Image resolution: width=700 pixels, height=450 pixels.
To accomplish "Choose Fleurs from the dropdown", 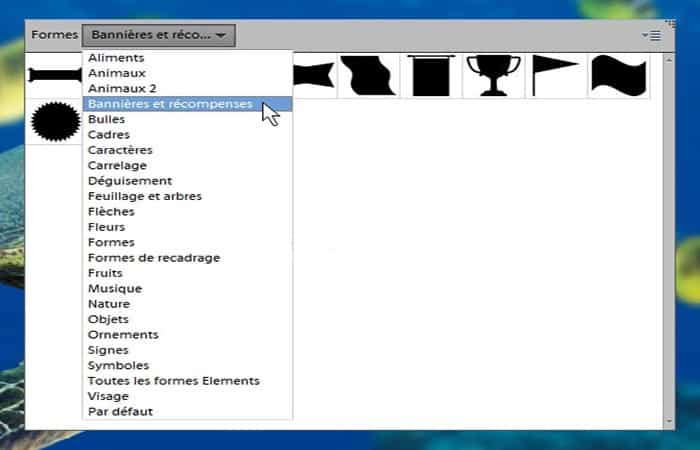I will click(188, 227).
